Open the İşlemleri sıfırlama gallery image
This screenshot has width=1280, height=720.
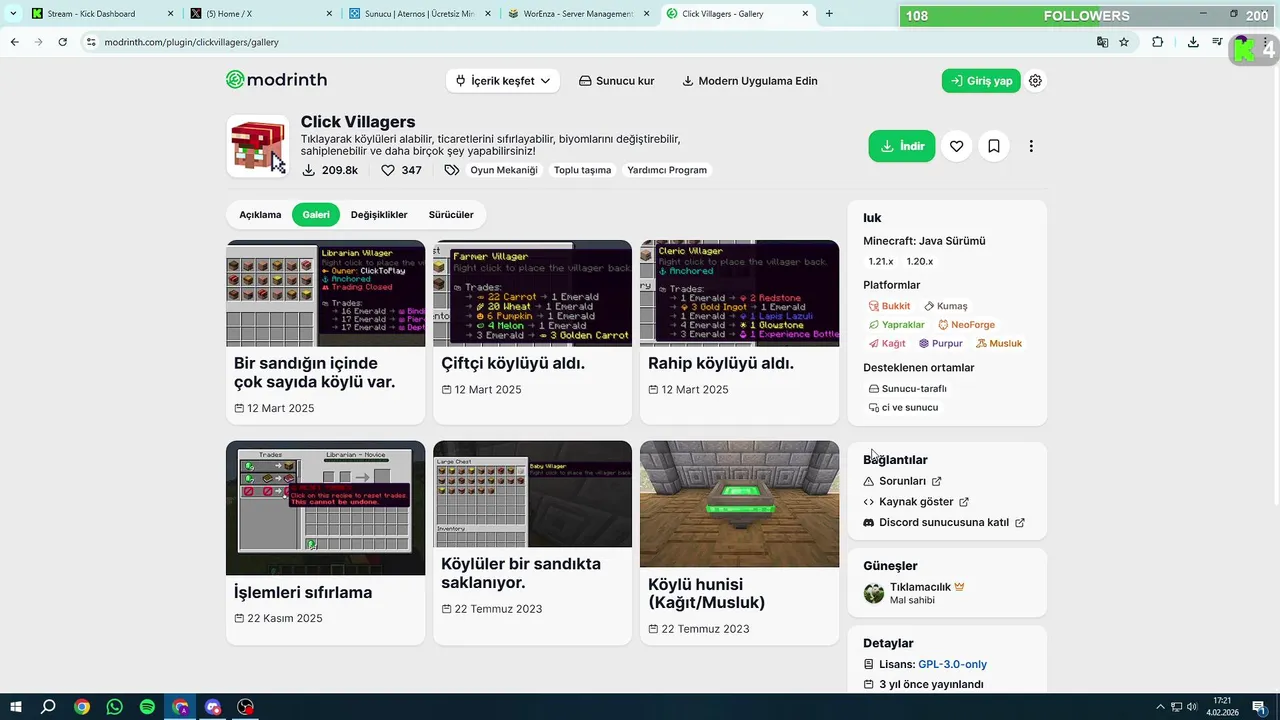point(326,508)
